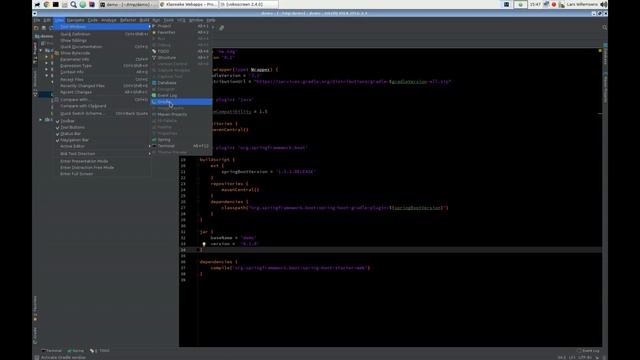Click the Terminal icon in submenu

tap(154, 146)
